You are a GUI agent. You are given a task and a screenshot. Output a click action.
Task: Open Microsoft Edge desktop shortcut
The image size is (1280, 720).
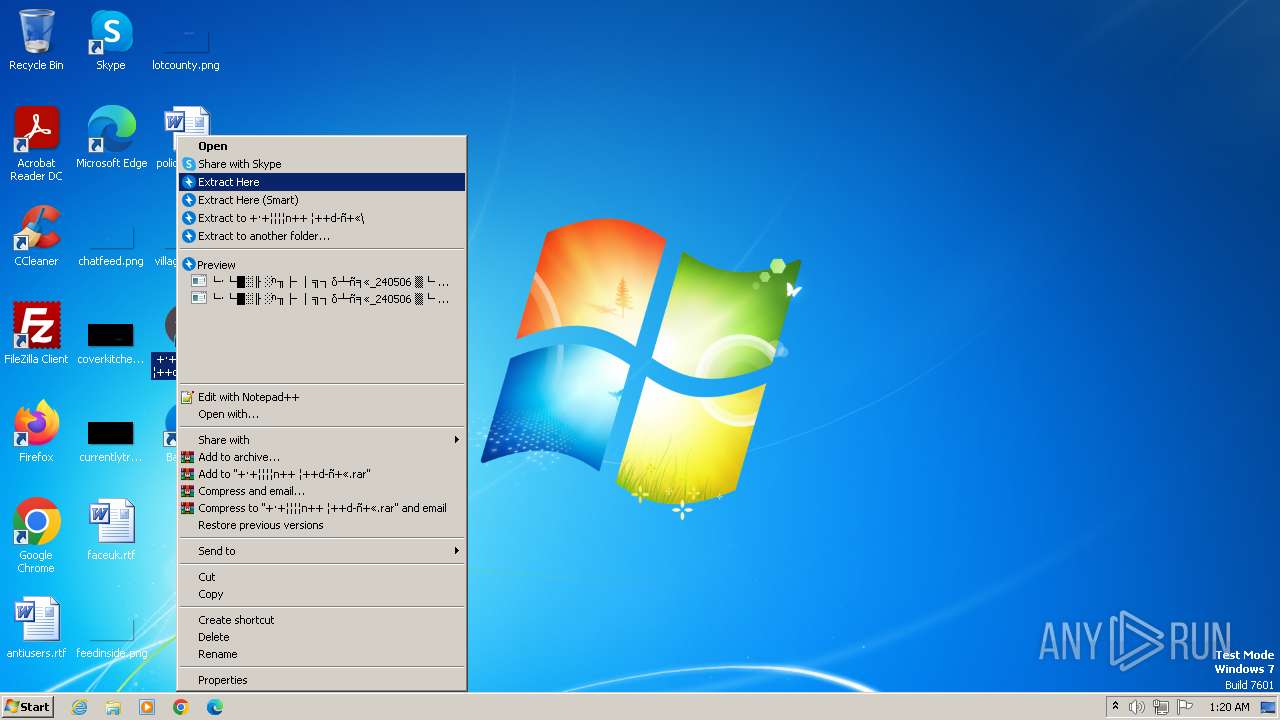coord(111,138)
